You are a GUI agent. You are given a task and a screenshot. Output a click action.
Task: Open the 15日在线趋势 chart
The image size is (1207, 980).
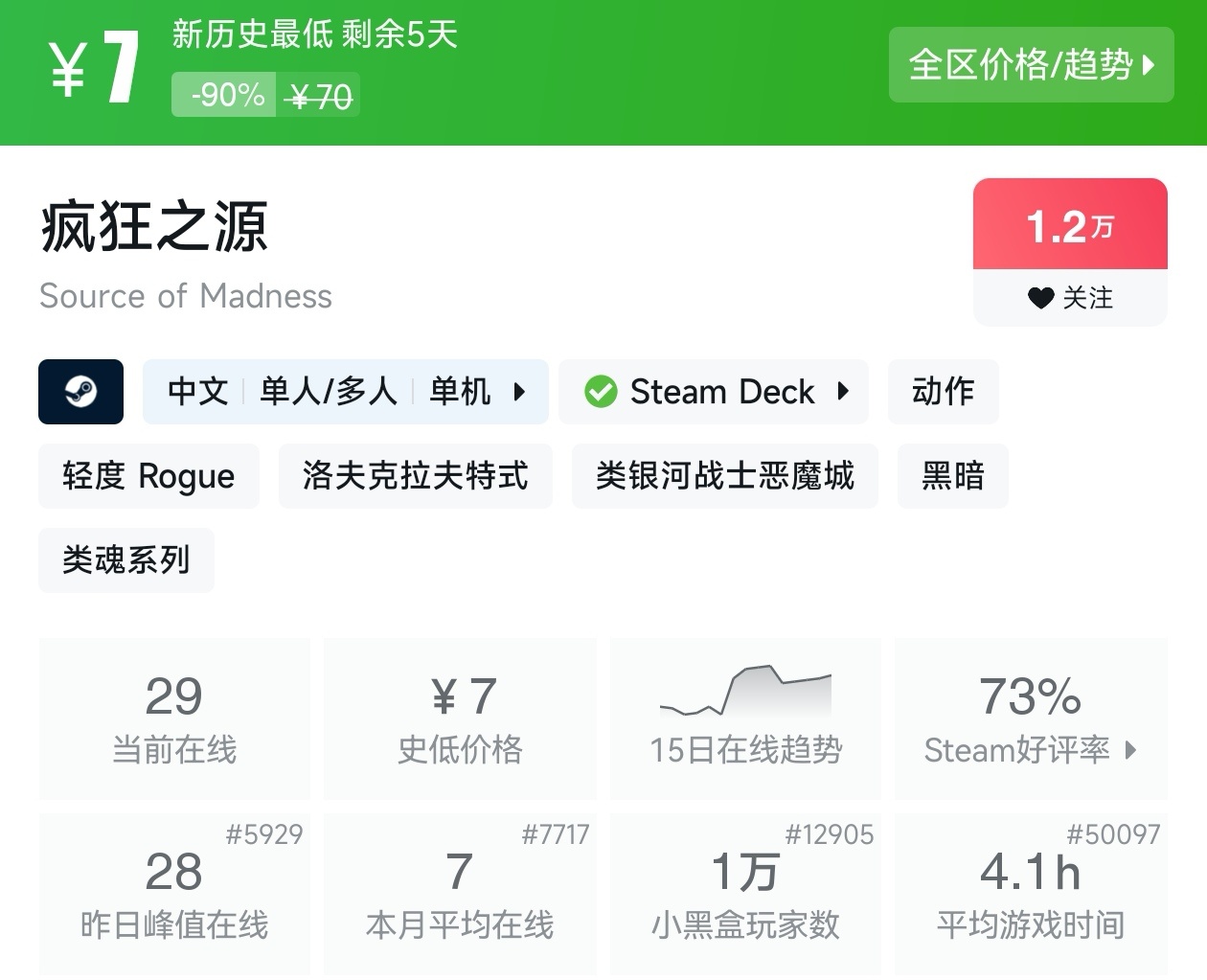(x=745, y=718)
